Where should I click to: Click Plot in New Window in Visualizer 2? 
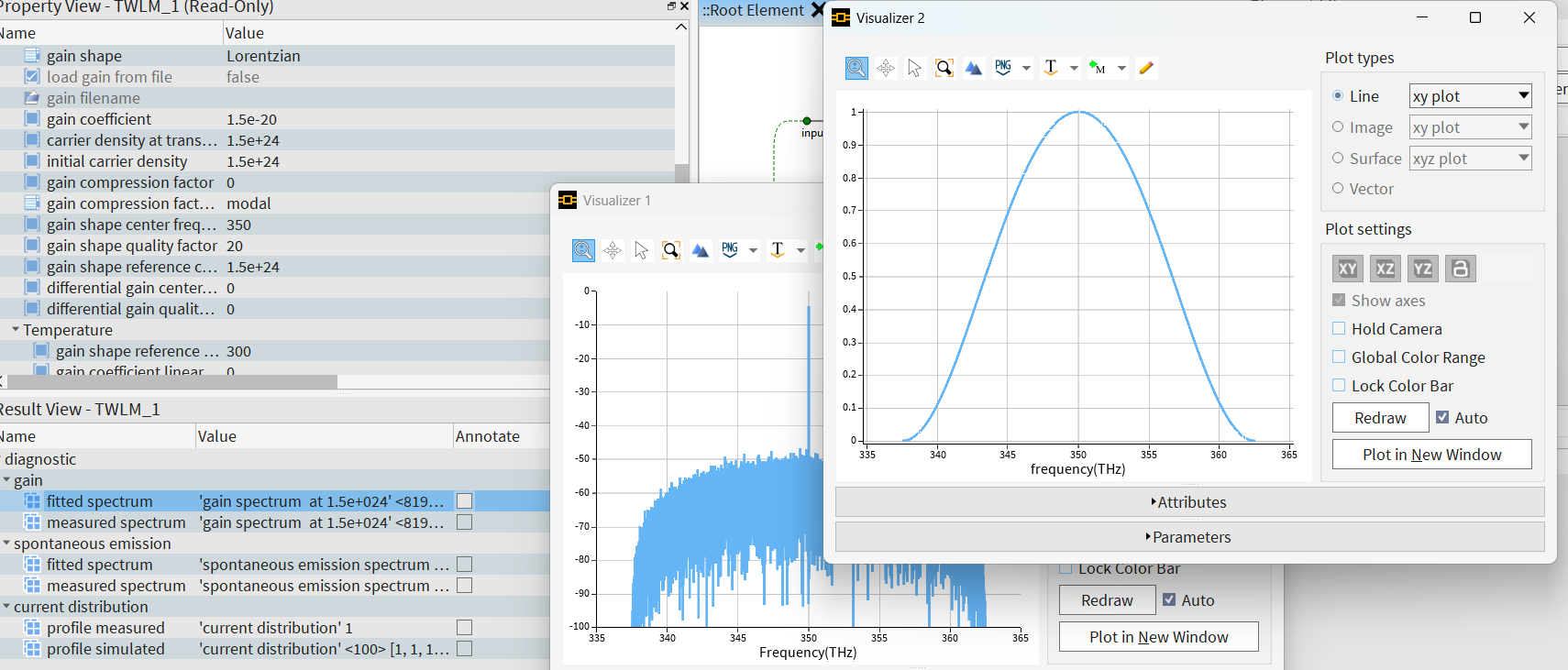(x=1431, y=455)
